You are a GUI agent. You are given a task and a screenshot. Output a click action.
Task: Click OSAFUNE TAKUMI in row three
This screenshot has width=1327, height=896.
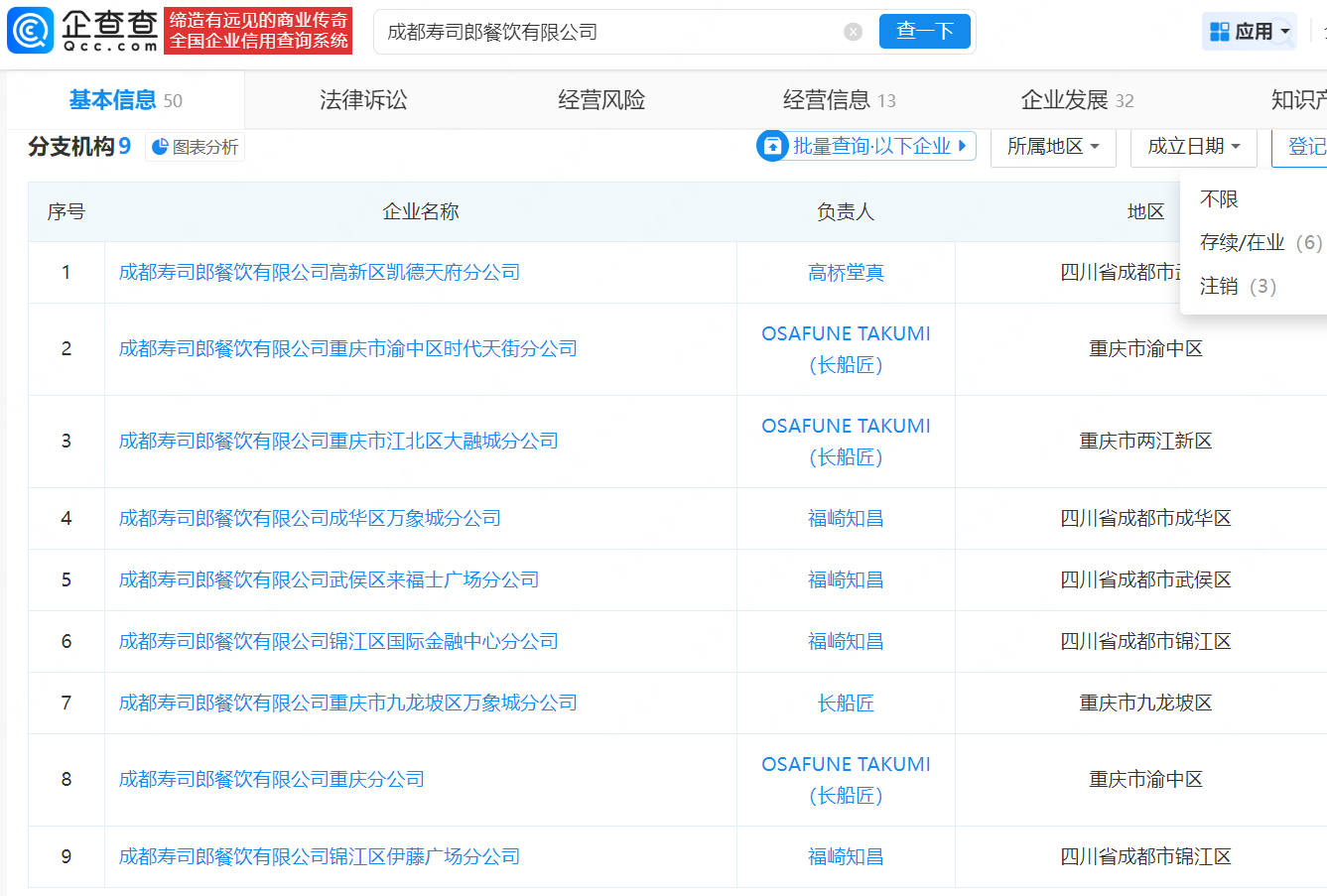tap(845, 426)
